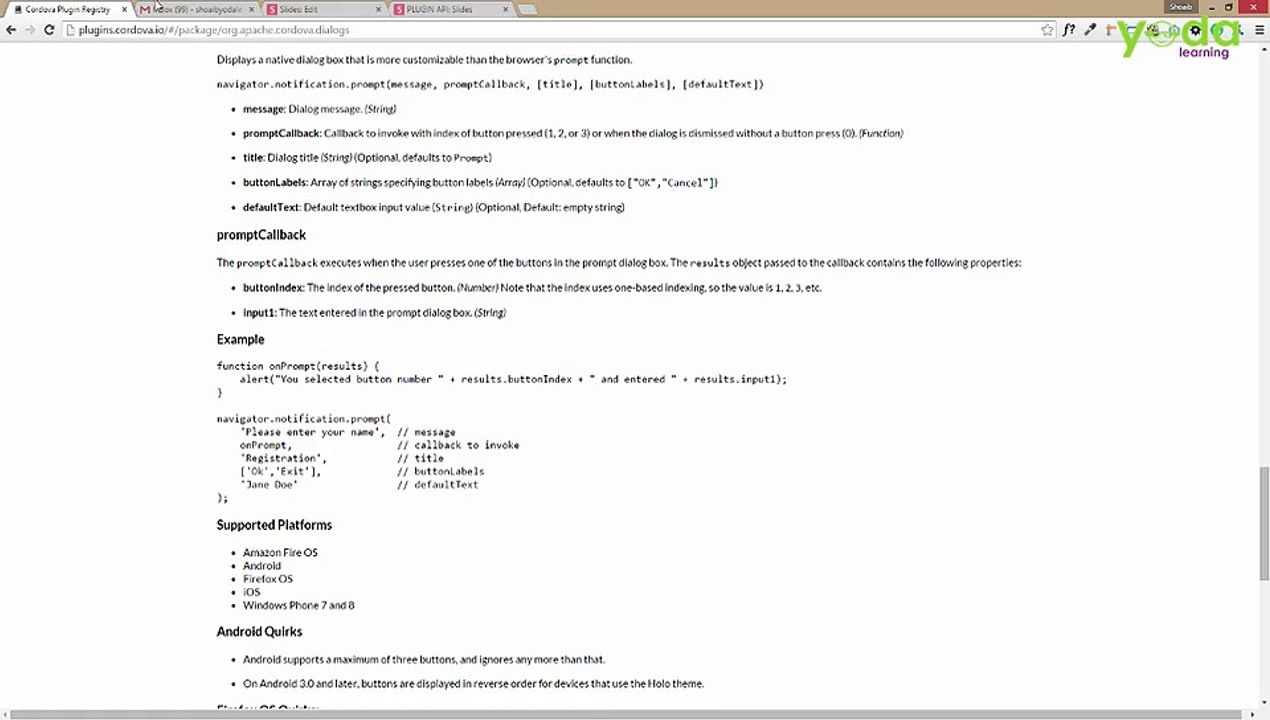Click the 'Registration' title code line
This screenshot has width=1270, height=720.
[x=341, y=459]
